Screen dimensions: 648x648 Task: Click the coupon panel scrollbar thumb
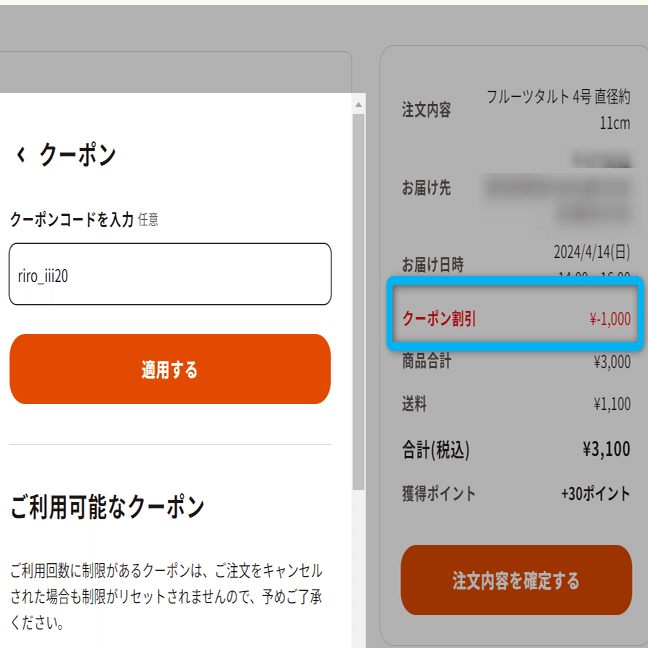[x=359, y=300]
